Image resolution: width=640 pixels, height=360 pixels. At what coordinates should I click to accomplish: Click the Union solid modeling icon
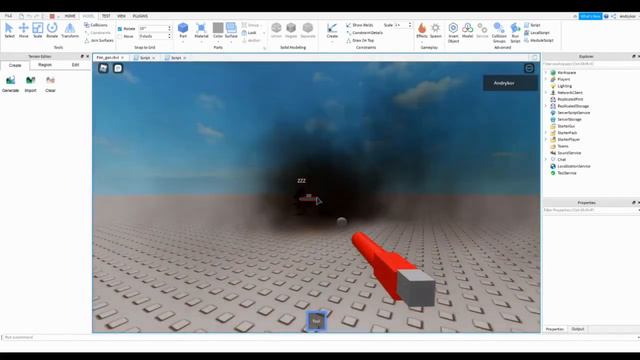click(276, 30)
